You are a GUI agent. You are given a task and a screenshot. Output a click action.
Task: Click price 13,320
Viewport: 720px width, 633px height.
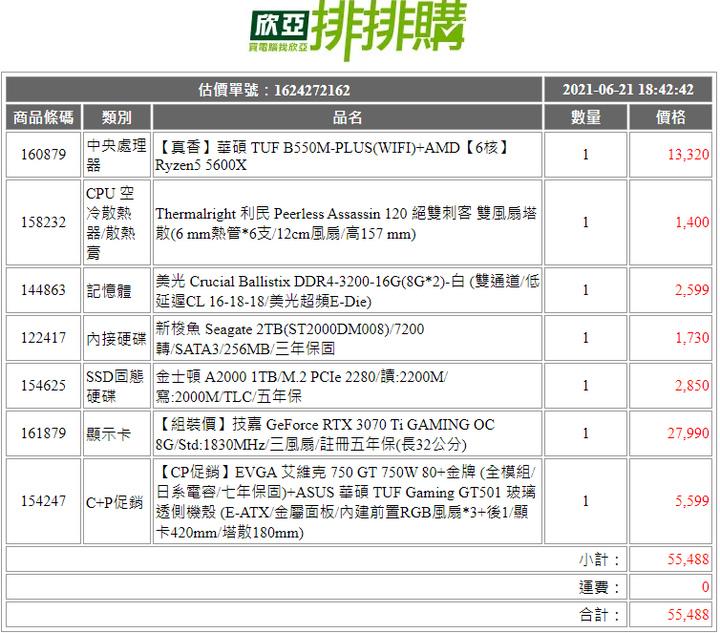pyautogui.click(x=688, y=155)
